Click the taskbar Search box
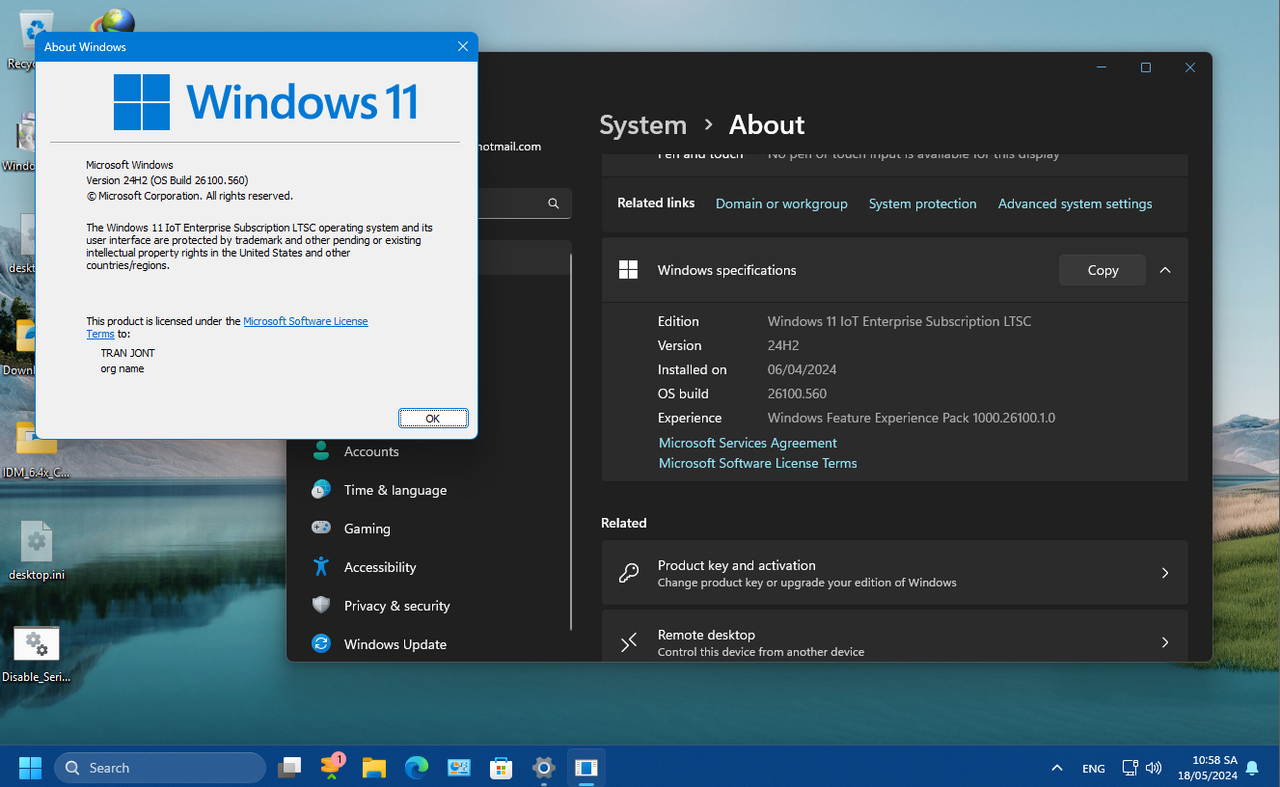Screen dimensions: 1280x787 [160, 768]
